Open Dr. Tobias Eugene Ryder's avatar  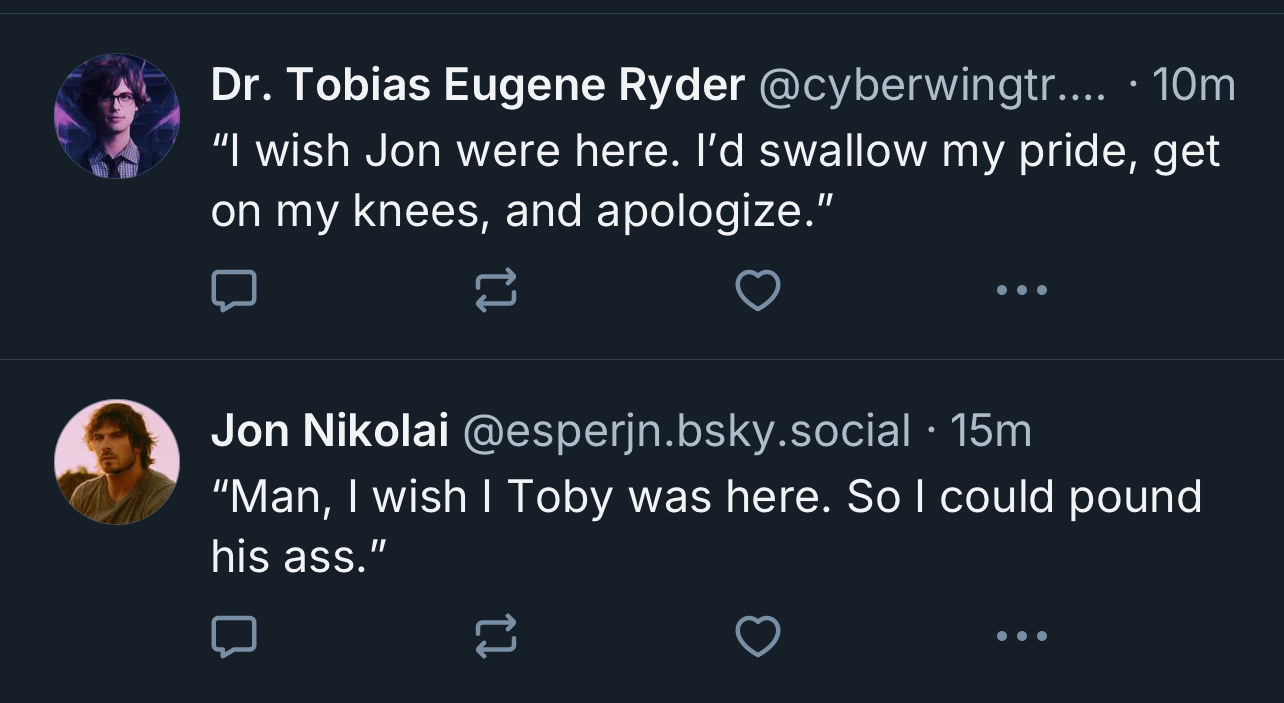[117, 116]
